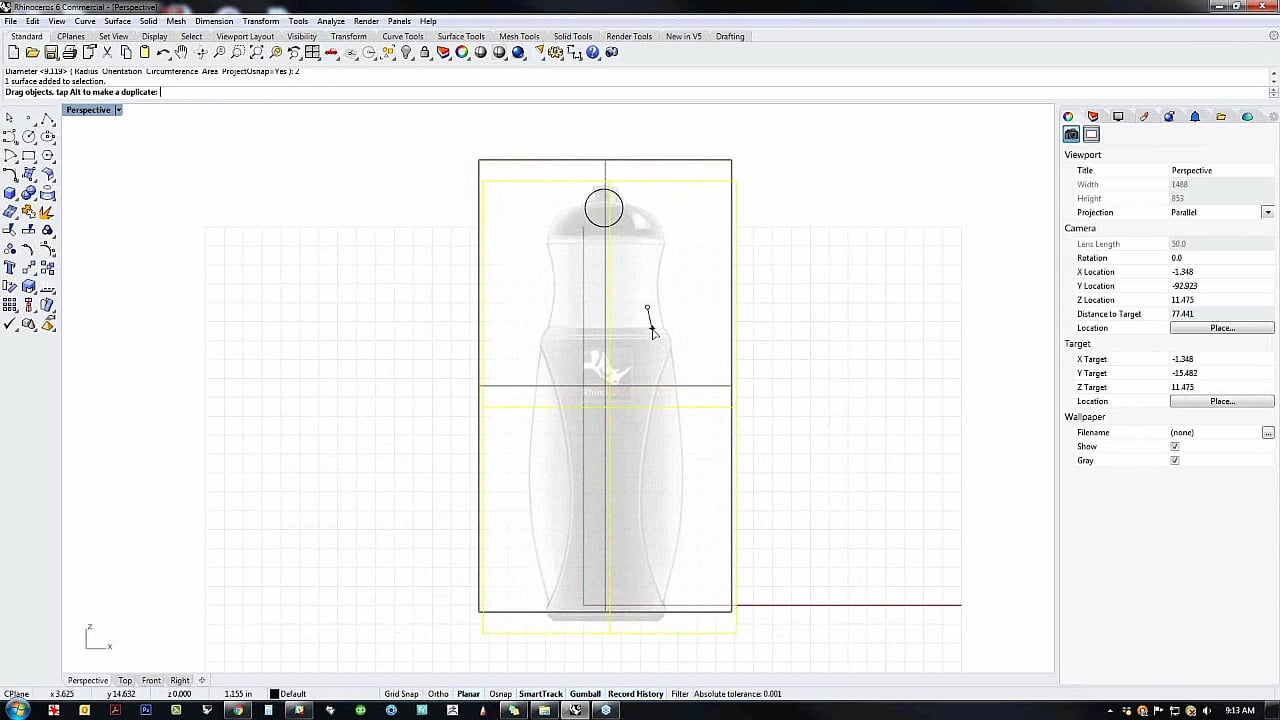This screenshot has height=720, width=1280.
Task: Switch to the Top viewport tab
Action: 125,681
